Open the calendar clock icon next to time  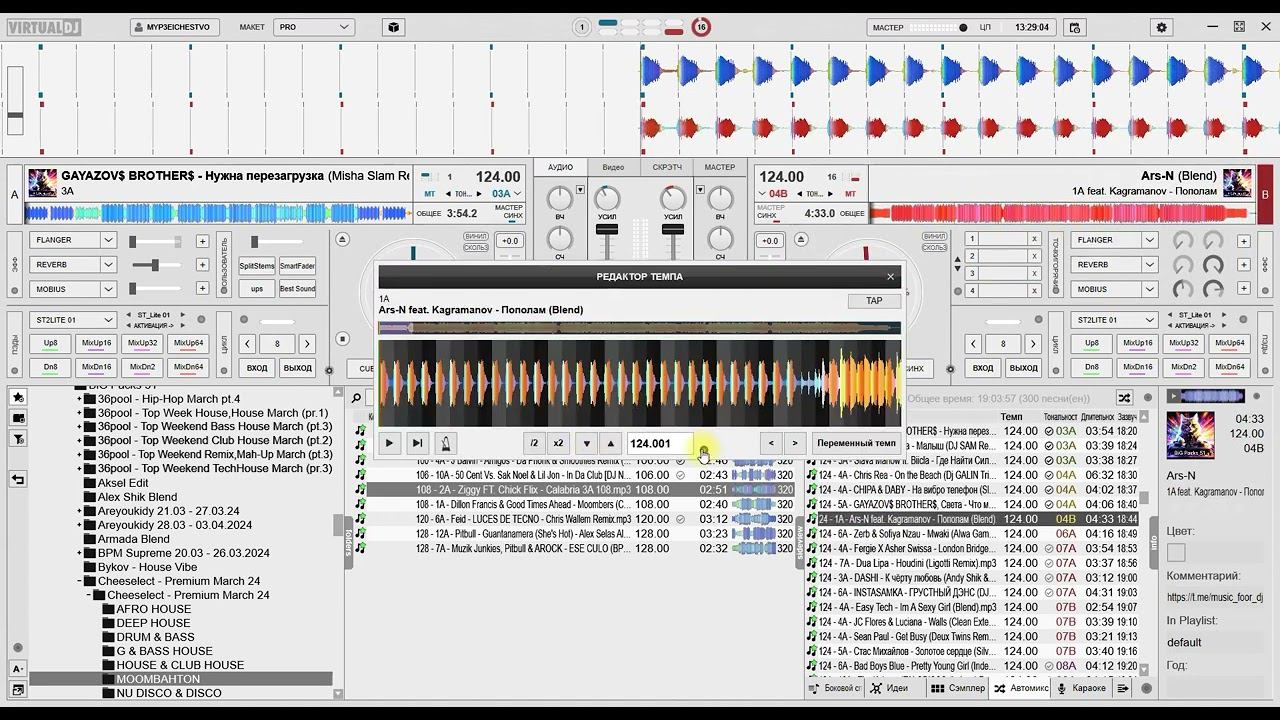1074,28
